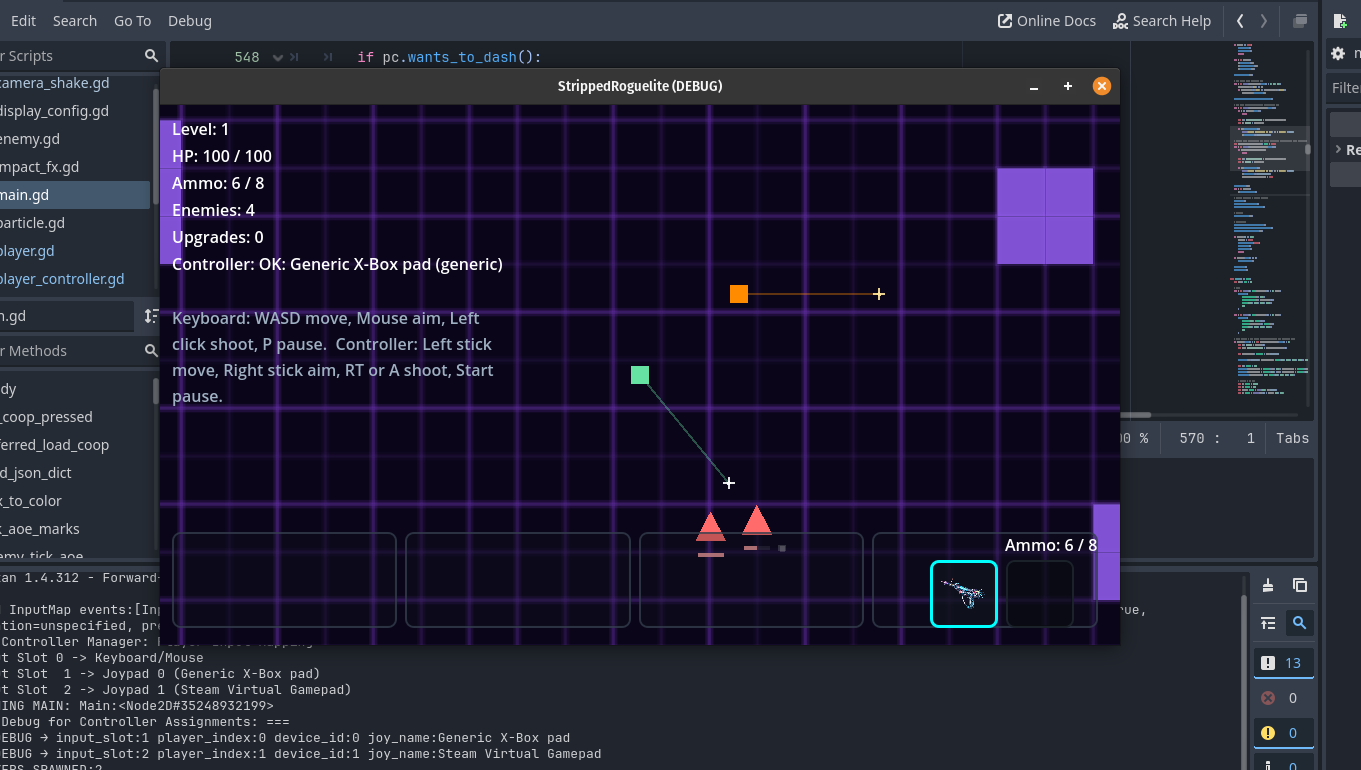Image resolution: width=1361 pixels, height=770 pixels.
Task: Click the new scene file icon
Action: click(x=1340, y=21)
